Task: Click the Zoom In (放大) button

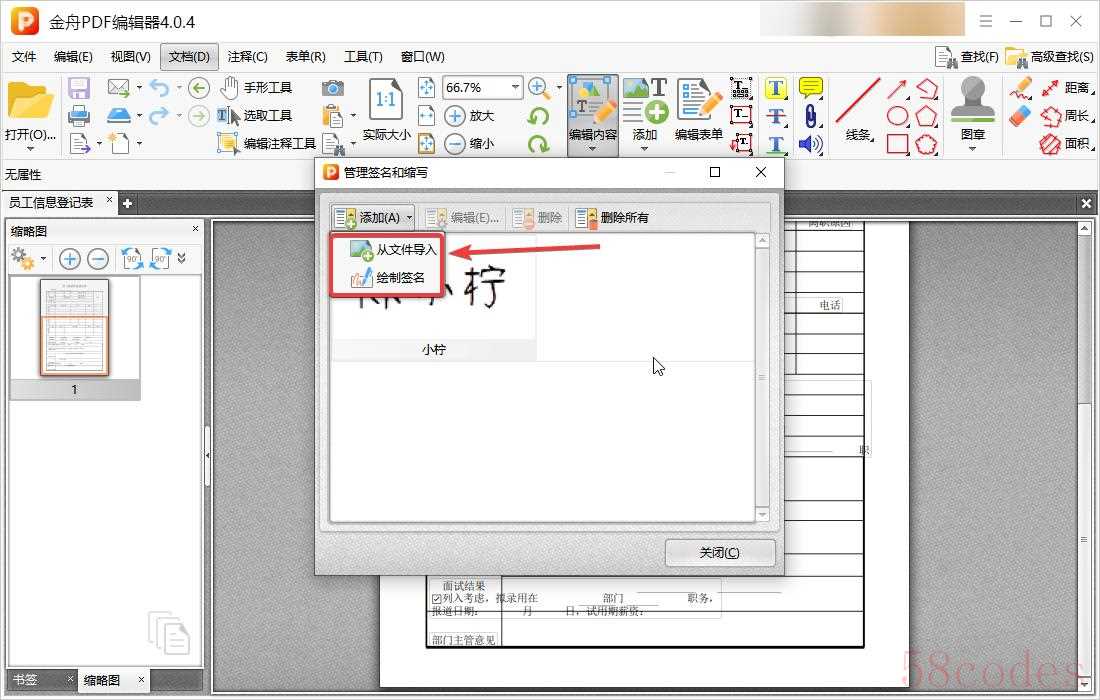Action: pos(470,116)
